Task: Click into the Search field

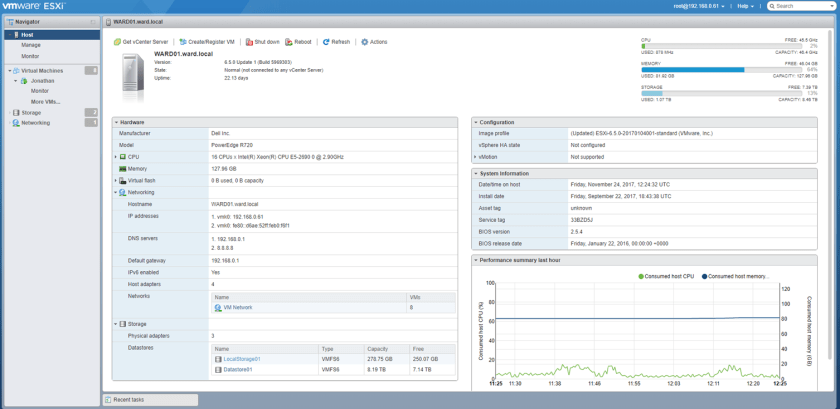Action: (801, 6)
